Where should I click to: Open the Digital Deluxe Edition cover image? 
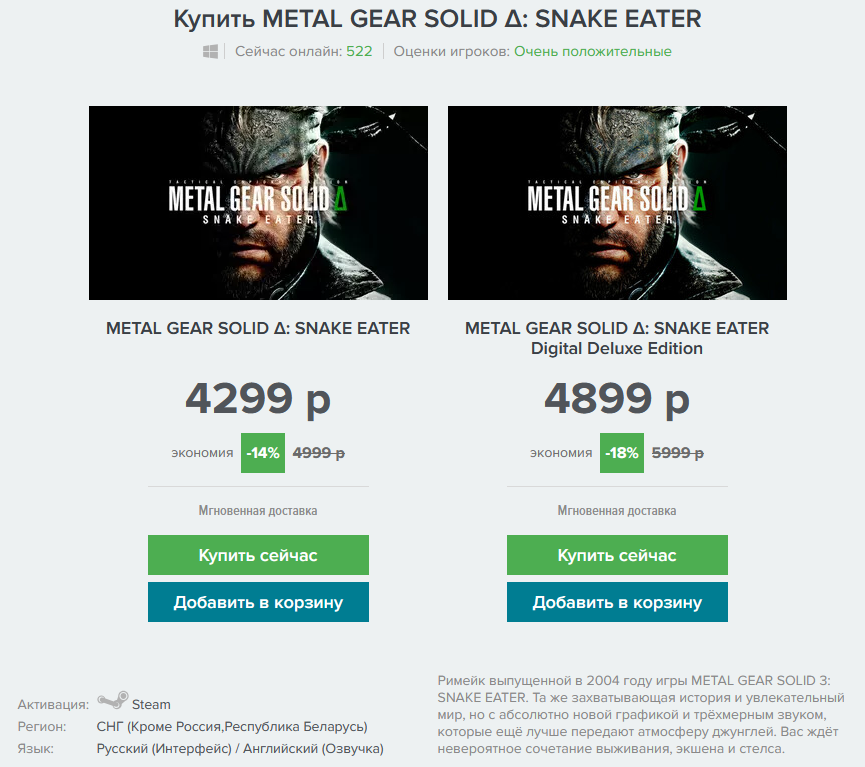(617, 203)
